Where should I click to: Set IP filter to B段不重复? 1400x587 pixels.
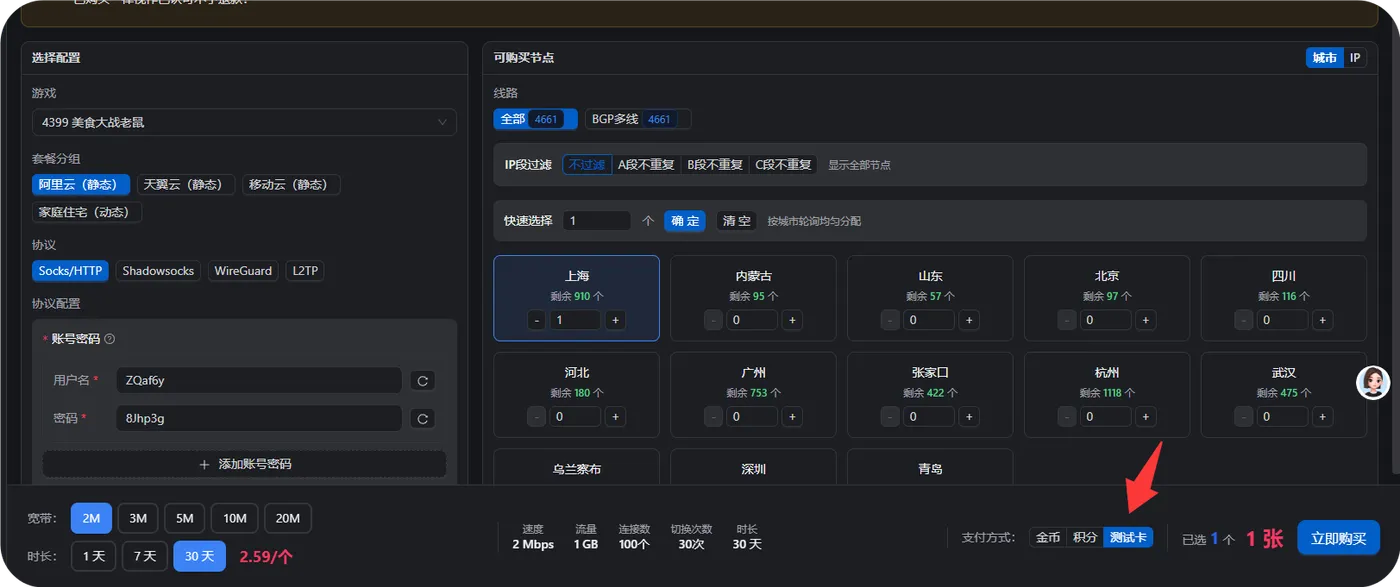715,165
